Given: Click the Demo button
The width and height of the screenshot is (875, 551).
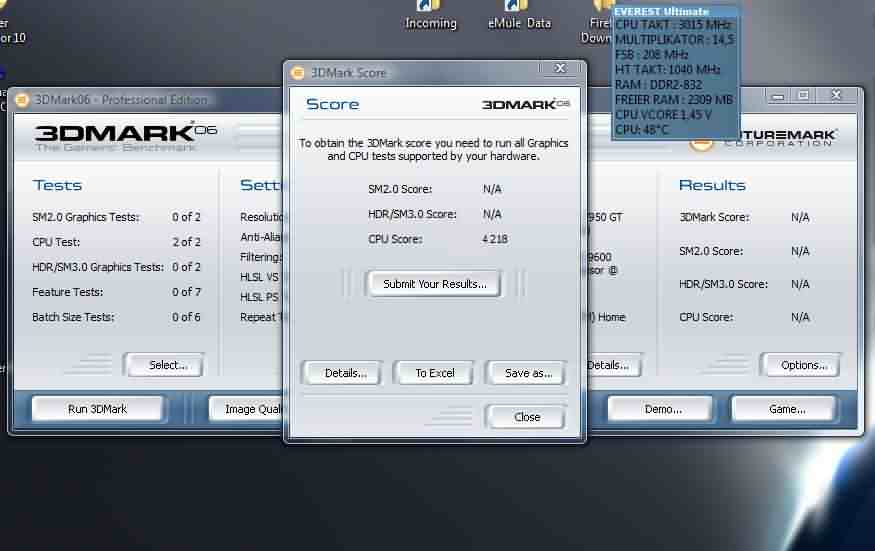Looking at the screenshot, I should 662,409.
